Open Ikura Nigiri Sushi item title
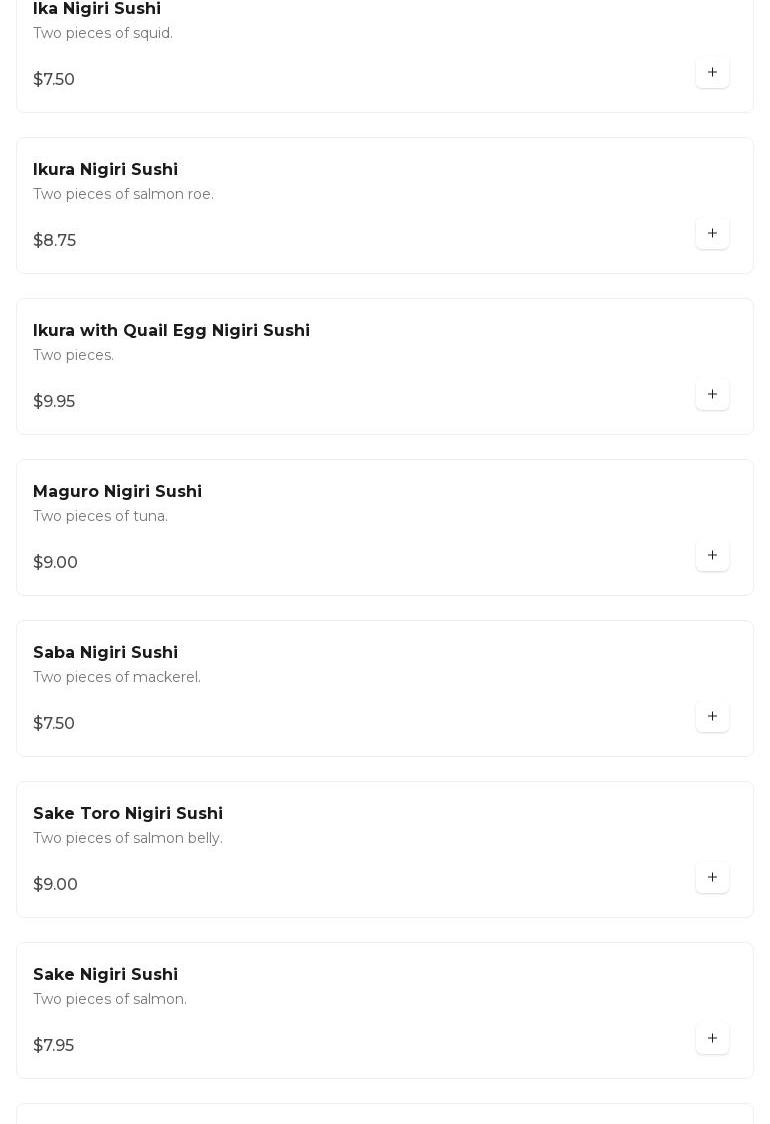The height and width of the screenshot is (1124, 770). tap(105, 170)
